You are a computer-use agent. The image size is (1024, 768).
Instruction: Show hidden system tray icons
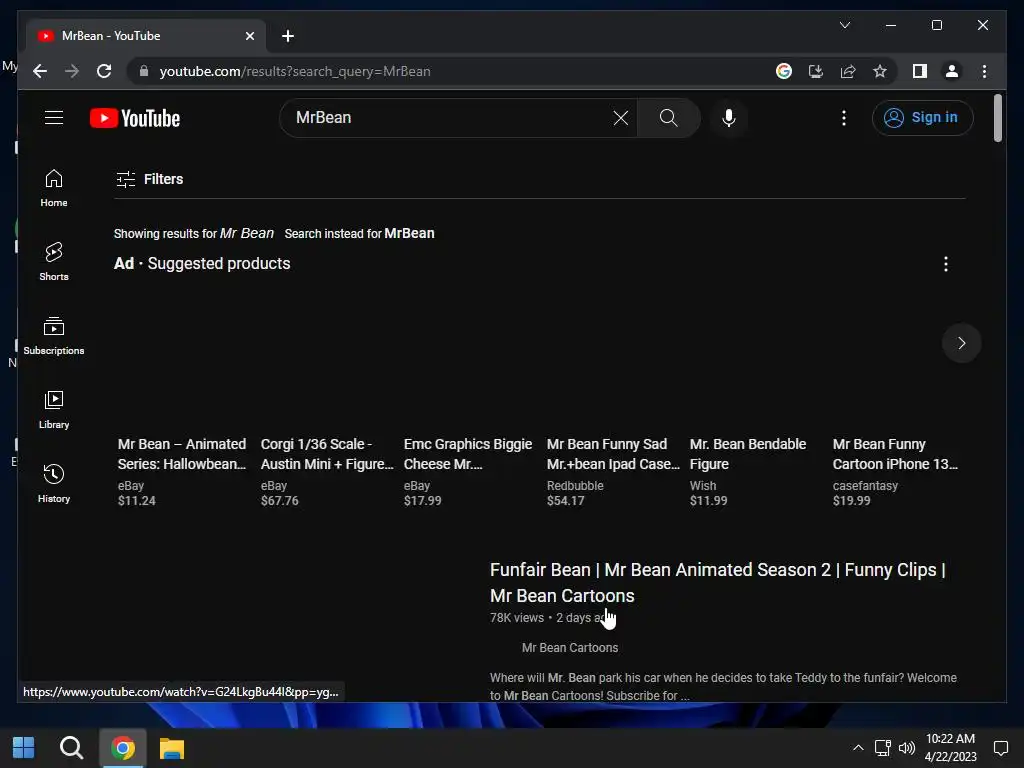(858, 748)
